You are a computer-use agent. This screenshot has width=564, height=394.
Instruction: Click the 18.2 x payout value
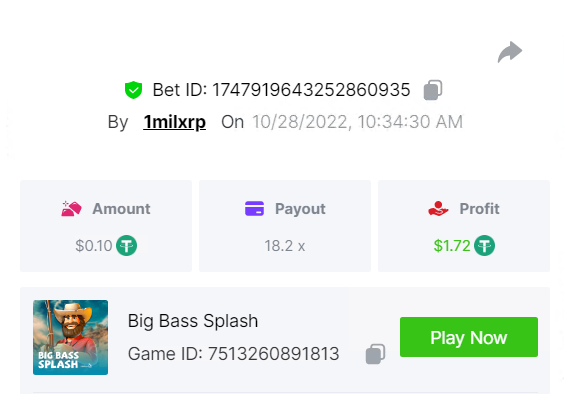(x=285, y=246)
